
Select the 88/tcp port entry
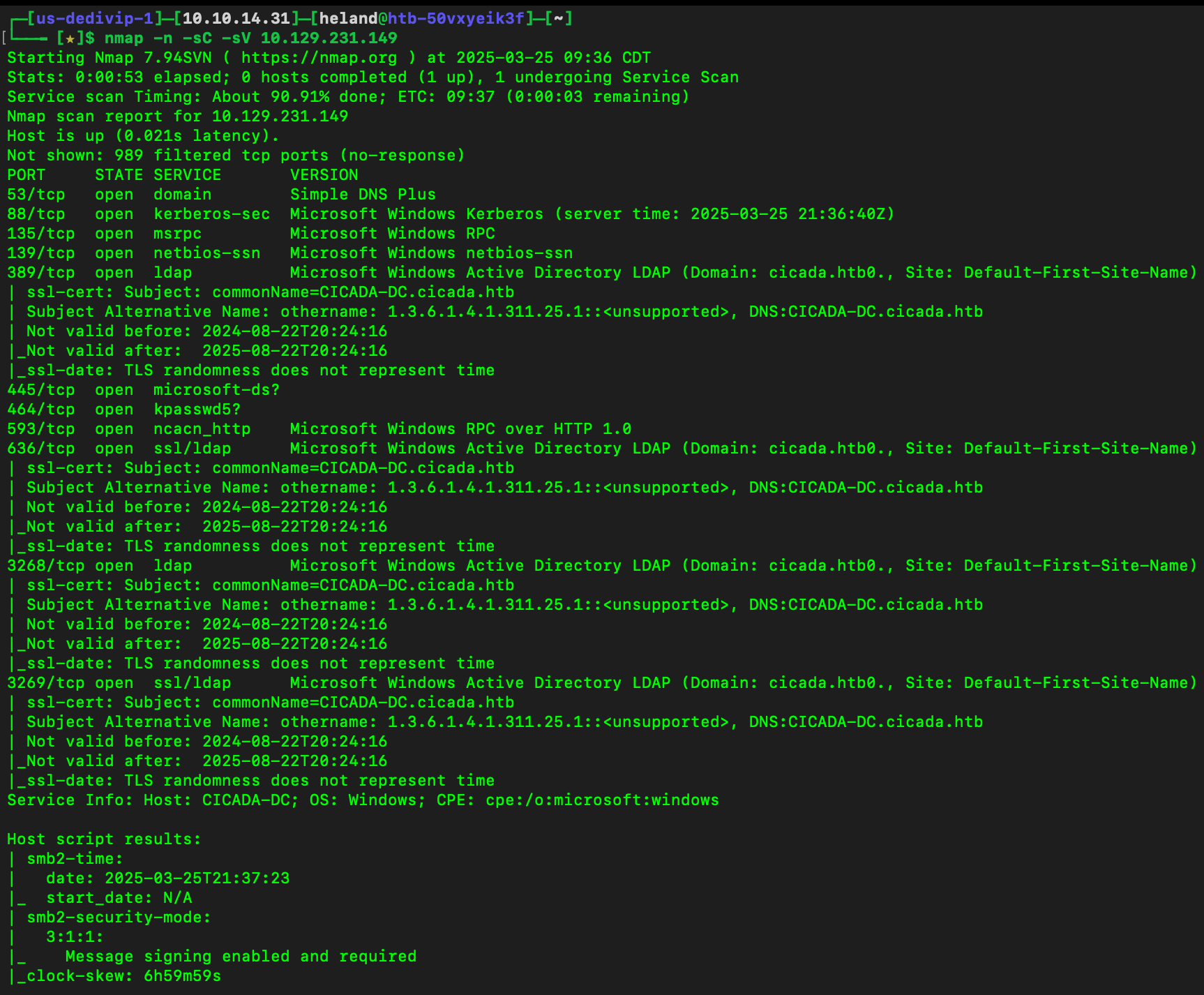tap(36, 214)
